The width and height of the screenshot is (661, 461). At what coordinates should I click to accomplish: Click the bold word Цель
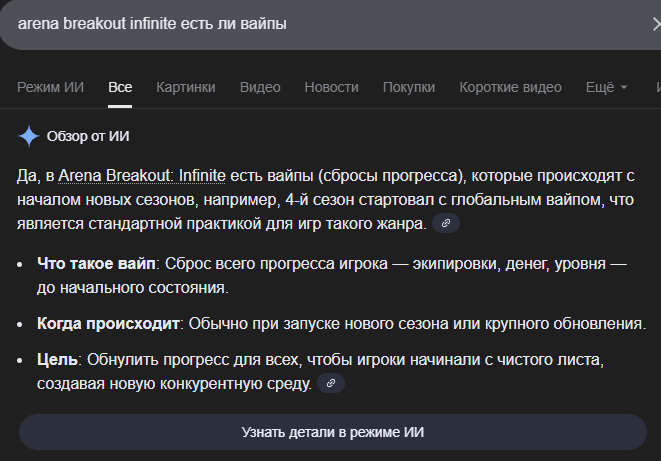(57, 360)
